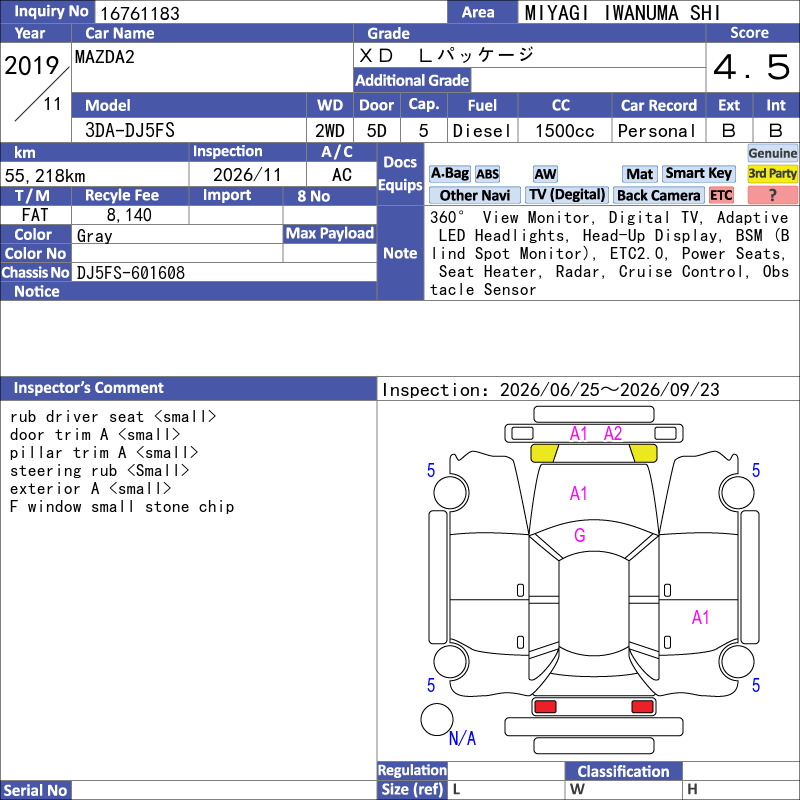The image size is (800, 800).
Task: Click the Mat equipment badge
Action: pos(639,174)
